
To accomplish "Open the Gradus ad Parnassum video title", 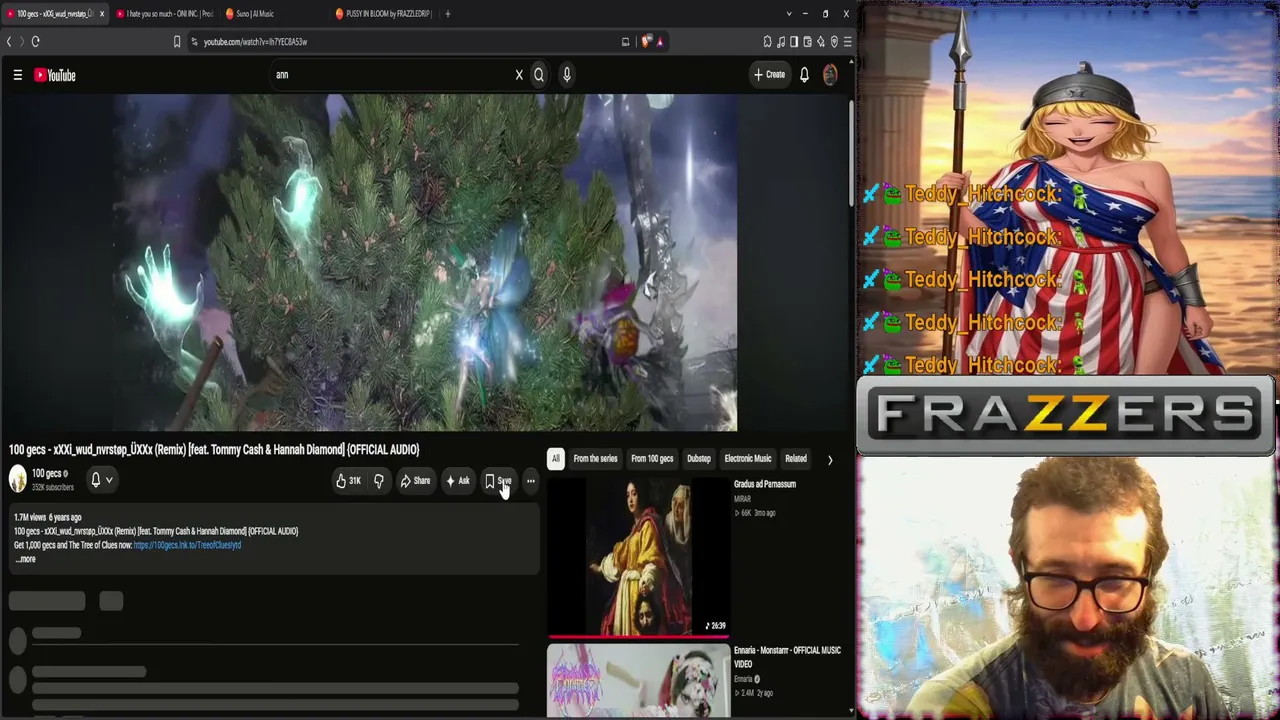I will point(765,484).
